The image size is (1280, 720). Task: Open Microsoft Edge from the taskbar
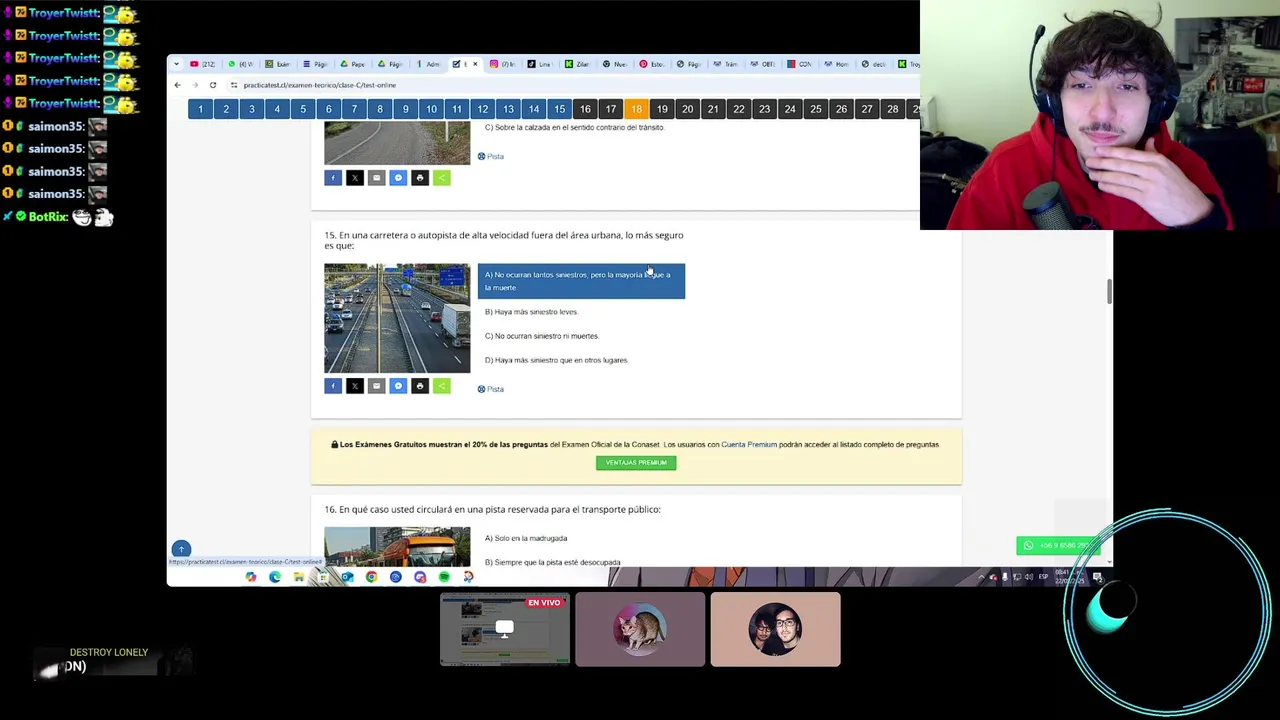pyautogui.click(x=275, y=577)
